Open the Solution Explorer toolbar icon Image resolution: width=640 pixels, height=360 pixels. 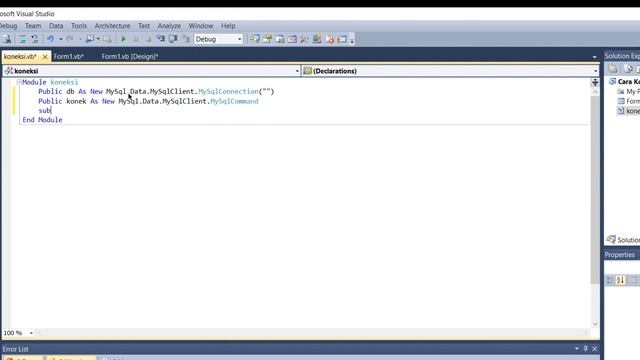pos(255,39)
